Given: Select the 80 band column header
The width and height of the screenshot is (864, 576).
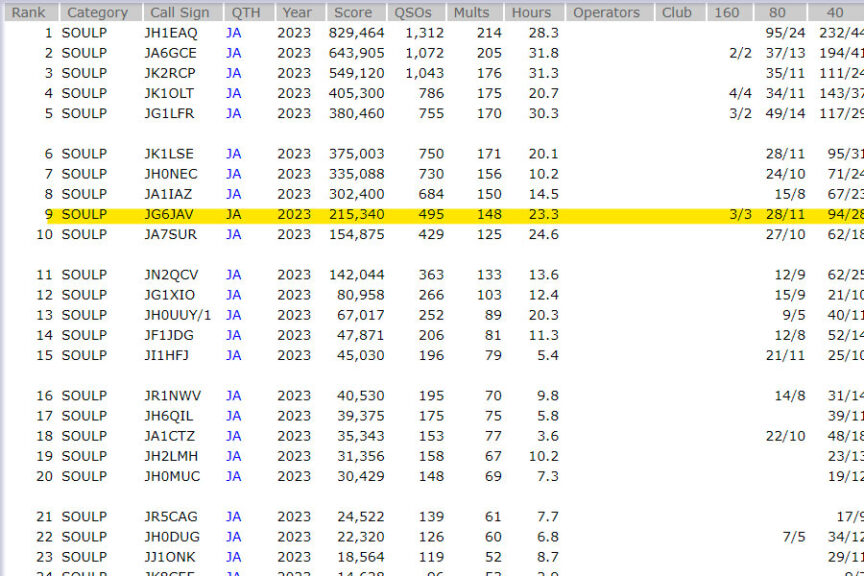Looking at the screenshot, I should coord(777,13).
